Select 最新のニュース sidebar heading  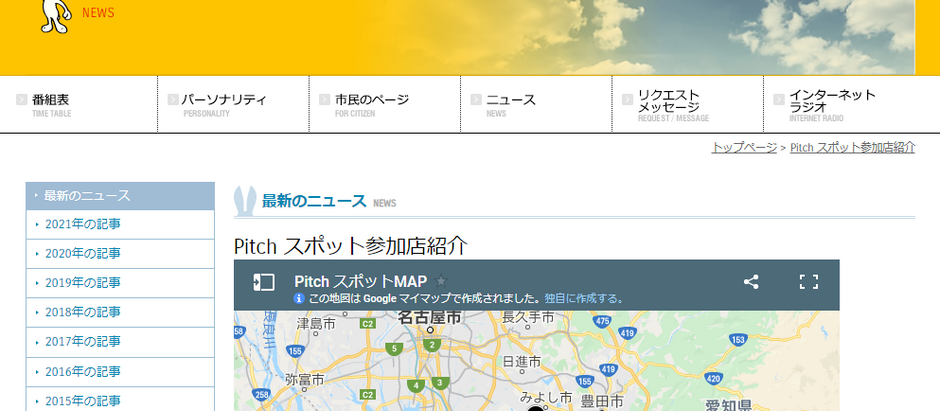[x=120, y=196]
